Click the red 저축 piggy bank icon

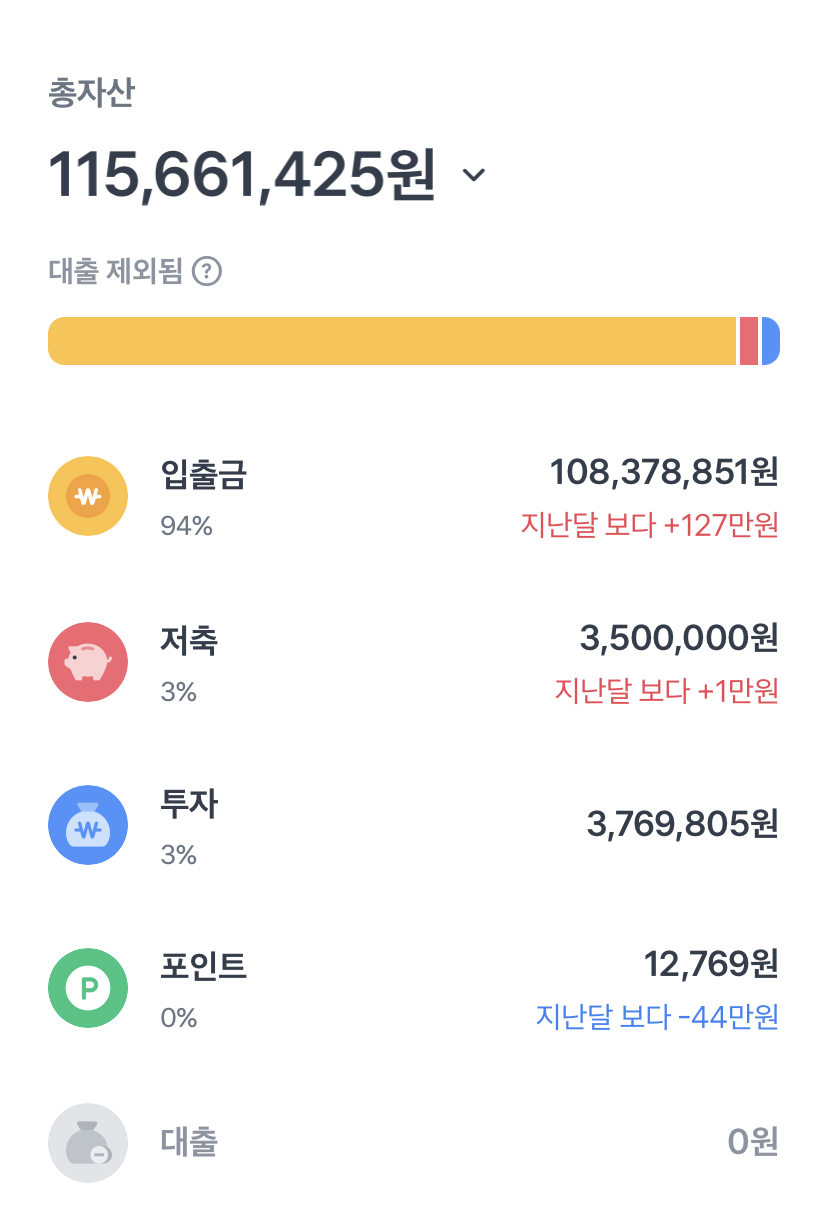pyautogui.click(x=88, y=662)
